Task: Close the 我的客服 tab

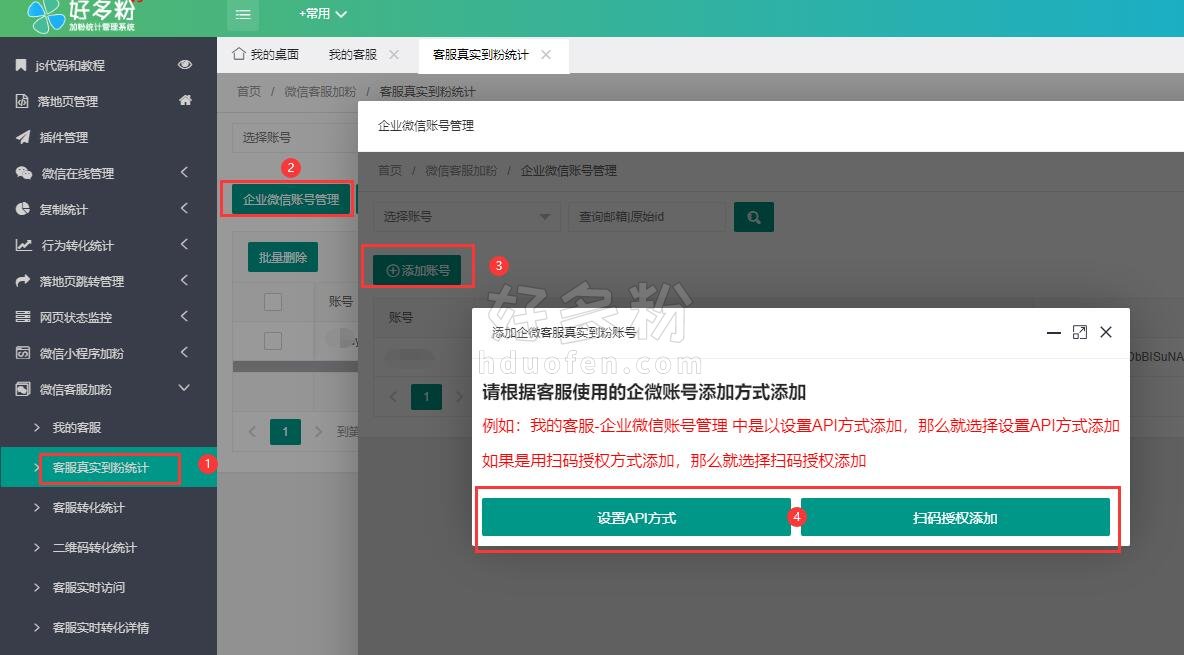Action: click(x=394, y=55)
